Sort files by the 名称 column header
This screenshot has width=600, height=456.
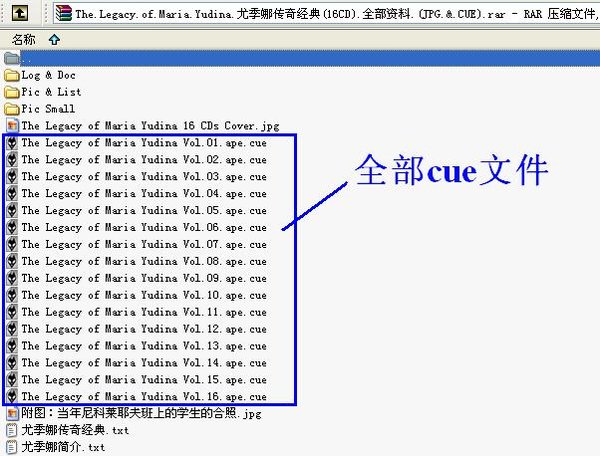point(24,39)
